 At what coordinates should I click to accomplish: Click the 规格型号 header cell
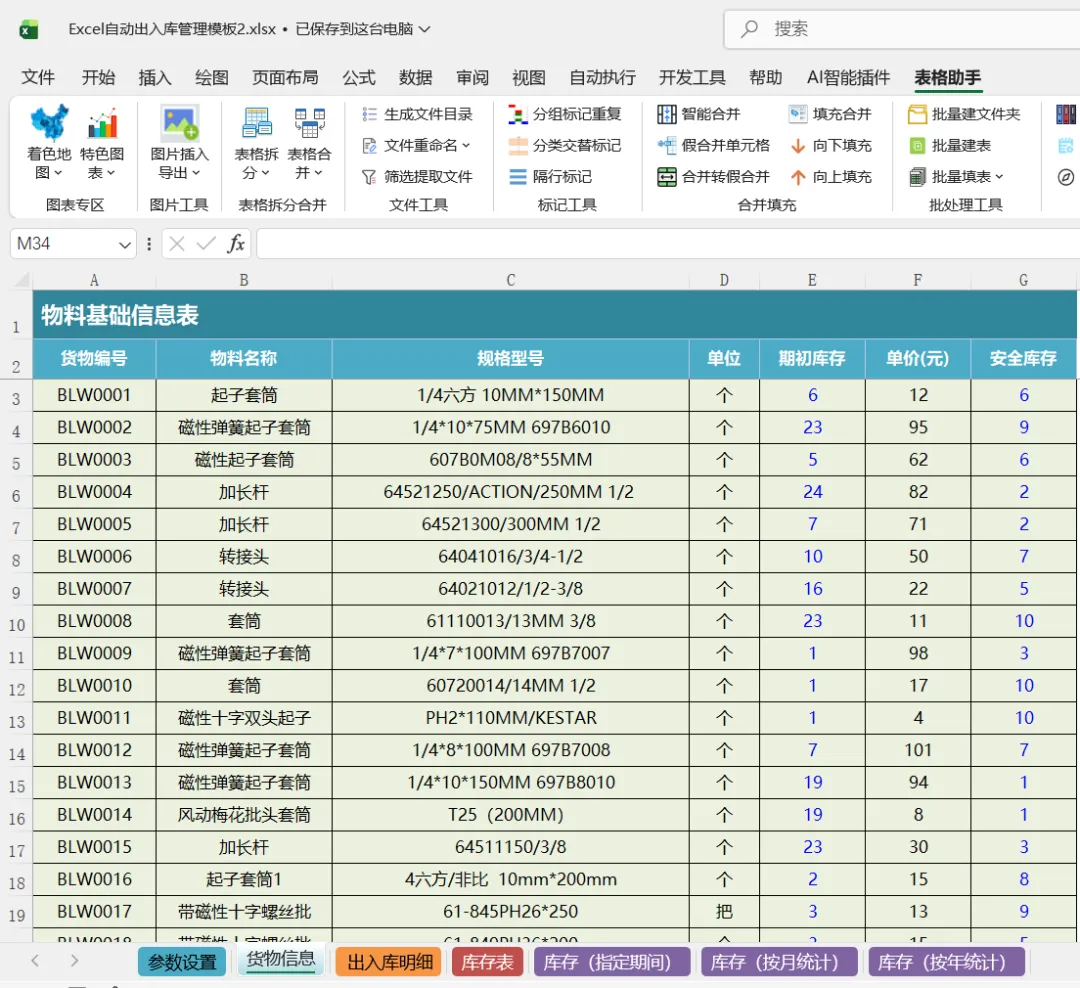pyautogui.click(x=510, y=358)
